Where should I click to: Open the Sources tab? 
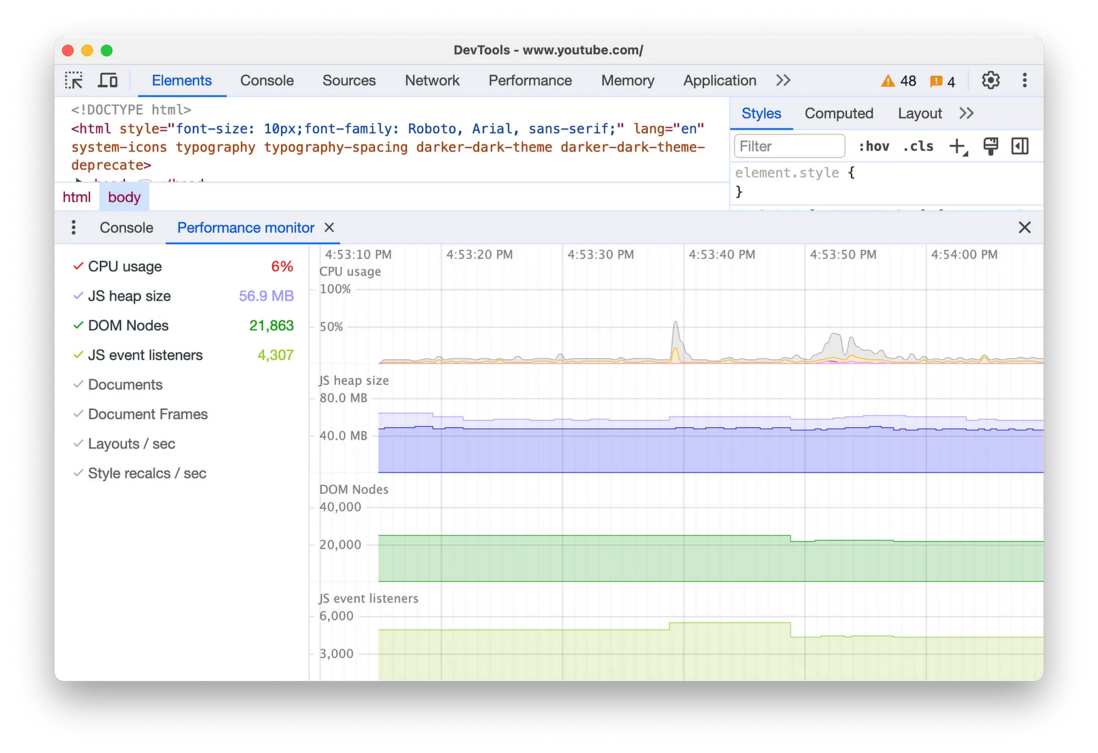point(349,81)
